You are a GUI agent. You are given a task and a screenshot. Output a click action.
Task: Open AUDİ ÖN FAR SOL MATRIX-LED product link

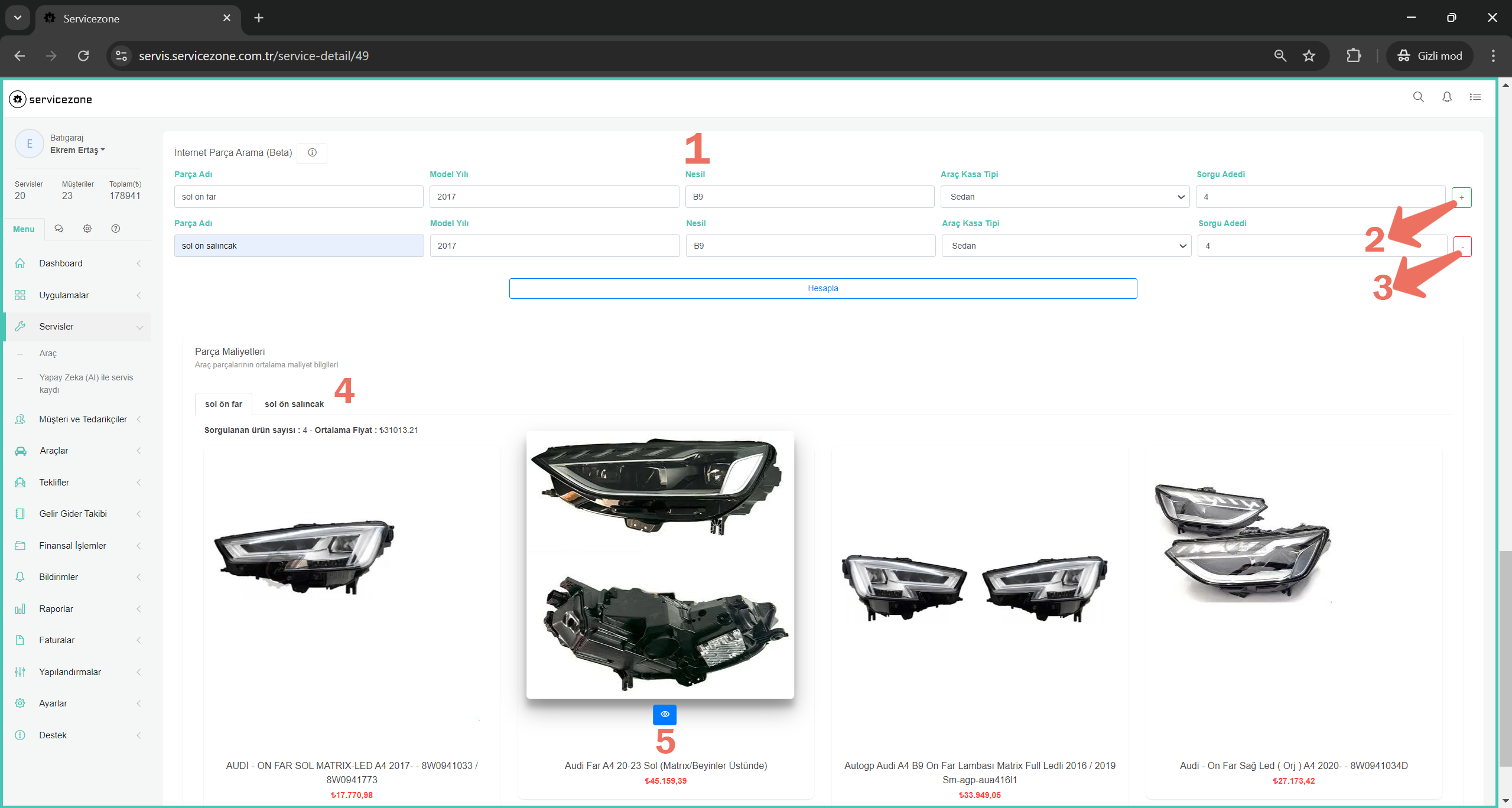click(x=352, y=773)
